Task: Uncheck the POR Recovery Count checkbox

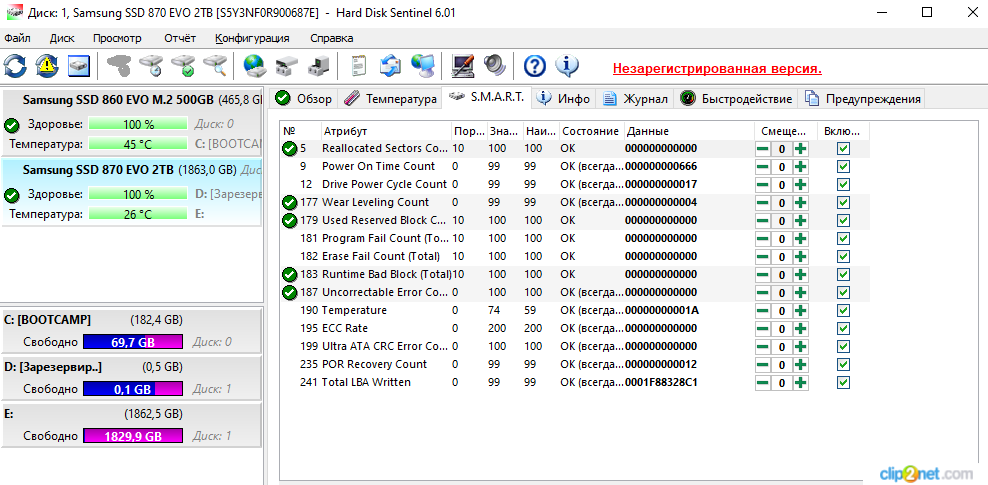Action: click(x=843, y=365)
